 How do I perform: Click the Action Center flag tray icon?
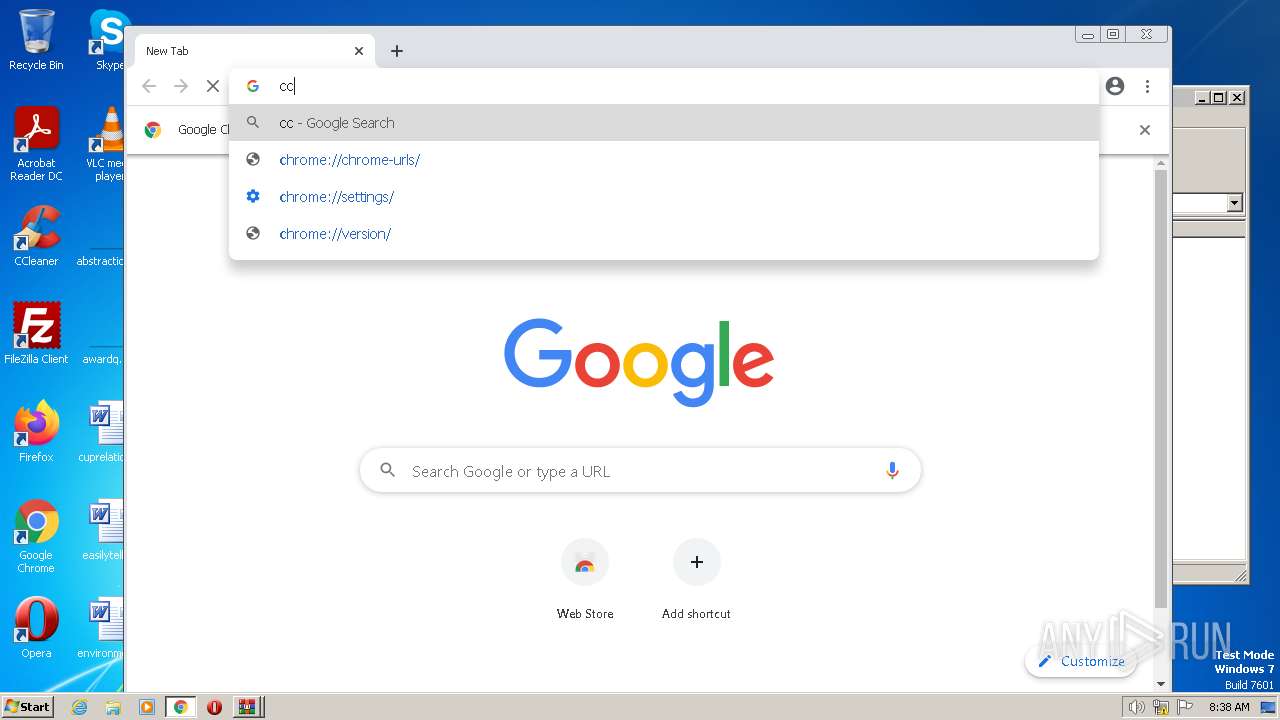(x=1185, y=707)
